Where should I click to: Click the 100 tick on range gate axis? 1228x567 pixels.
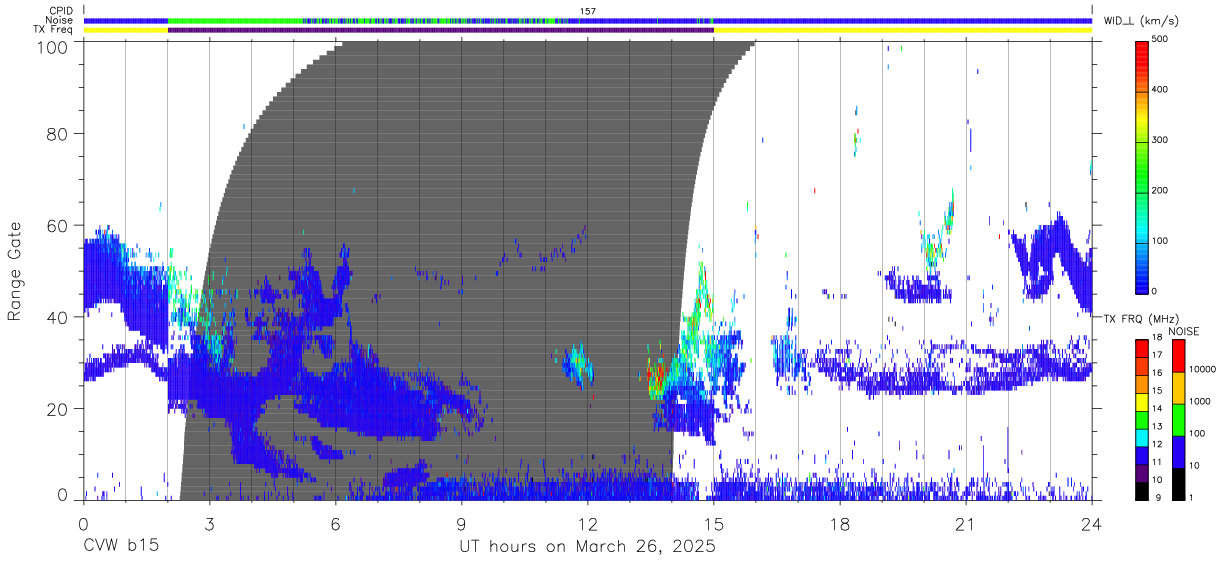53,46
